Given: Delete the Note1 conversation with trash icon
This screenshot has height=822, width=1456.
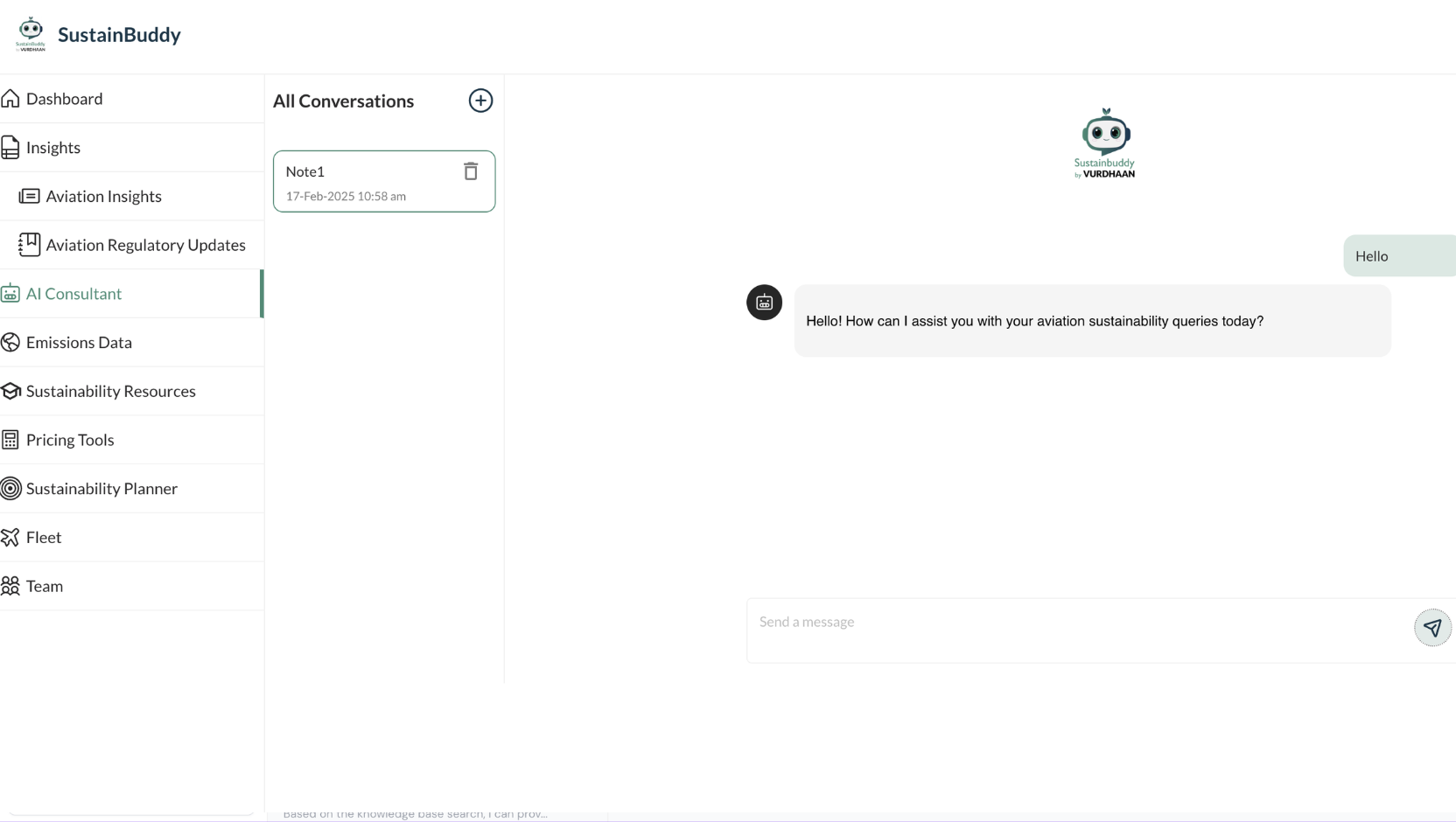Looking at the screenshot, I should (x=471, y=171).
